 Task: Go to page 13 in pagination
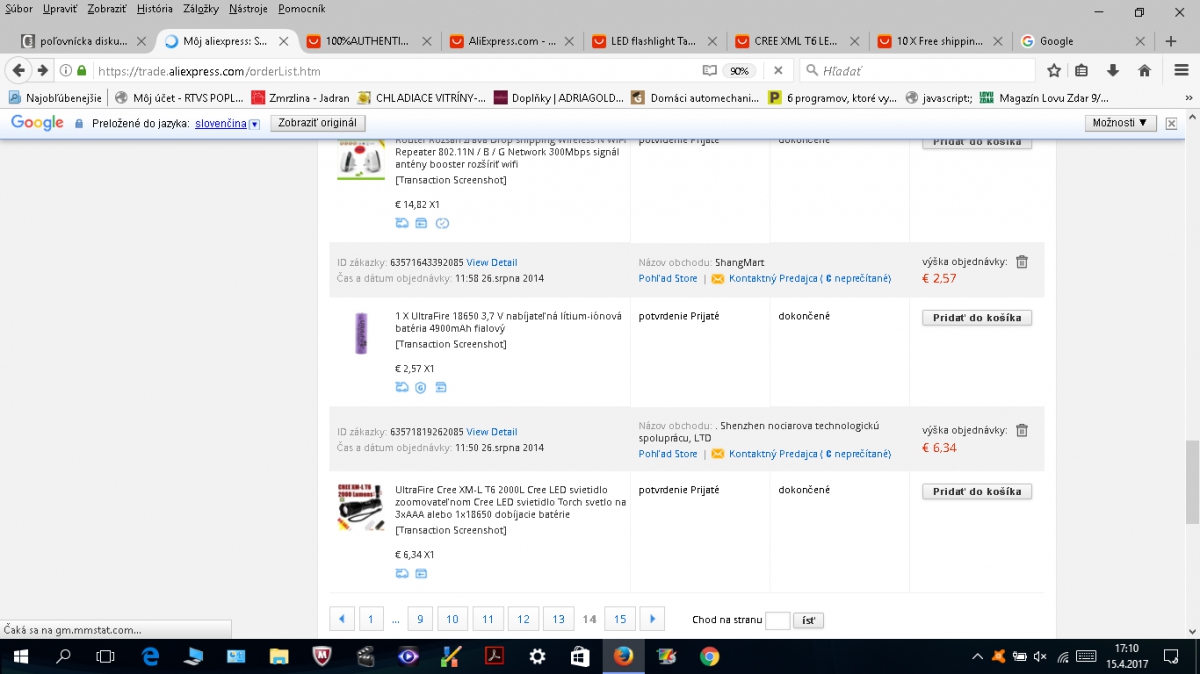[559, 619]
